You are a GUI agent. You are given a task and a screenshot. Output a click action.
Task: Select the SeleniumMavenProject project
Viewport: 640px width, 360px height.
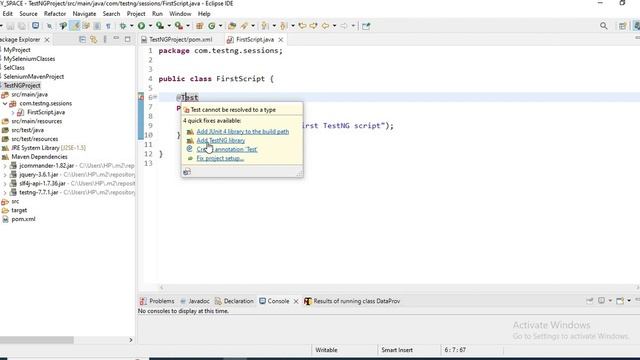(x=33, y=77)
